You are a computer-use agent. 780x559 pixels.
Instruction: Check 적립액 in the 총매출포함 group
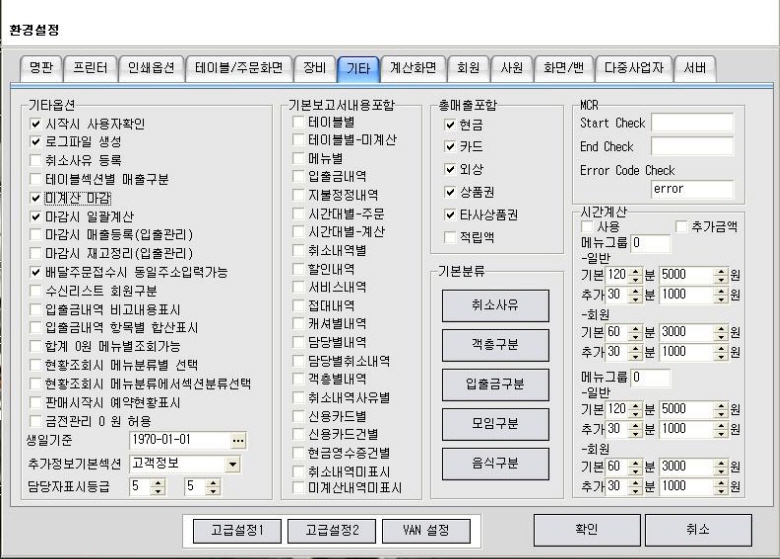tap(449, 237)
